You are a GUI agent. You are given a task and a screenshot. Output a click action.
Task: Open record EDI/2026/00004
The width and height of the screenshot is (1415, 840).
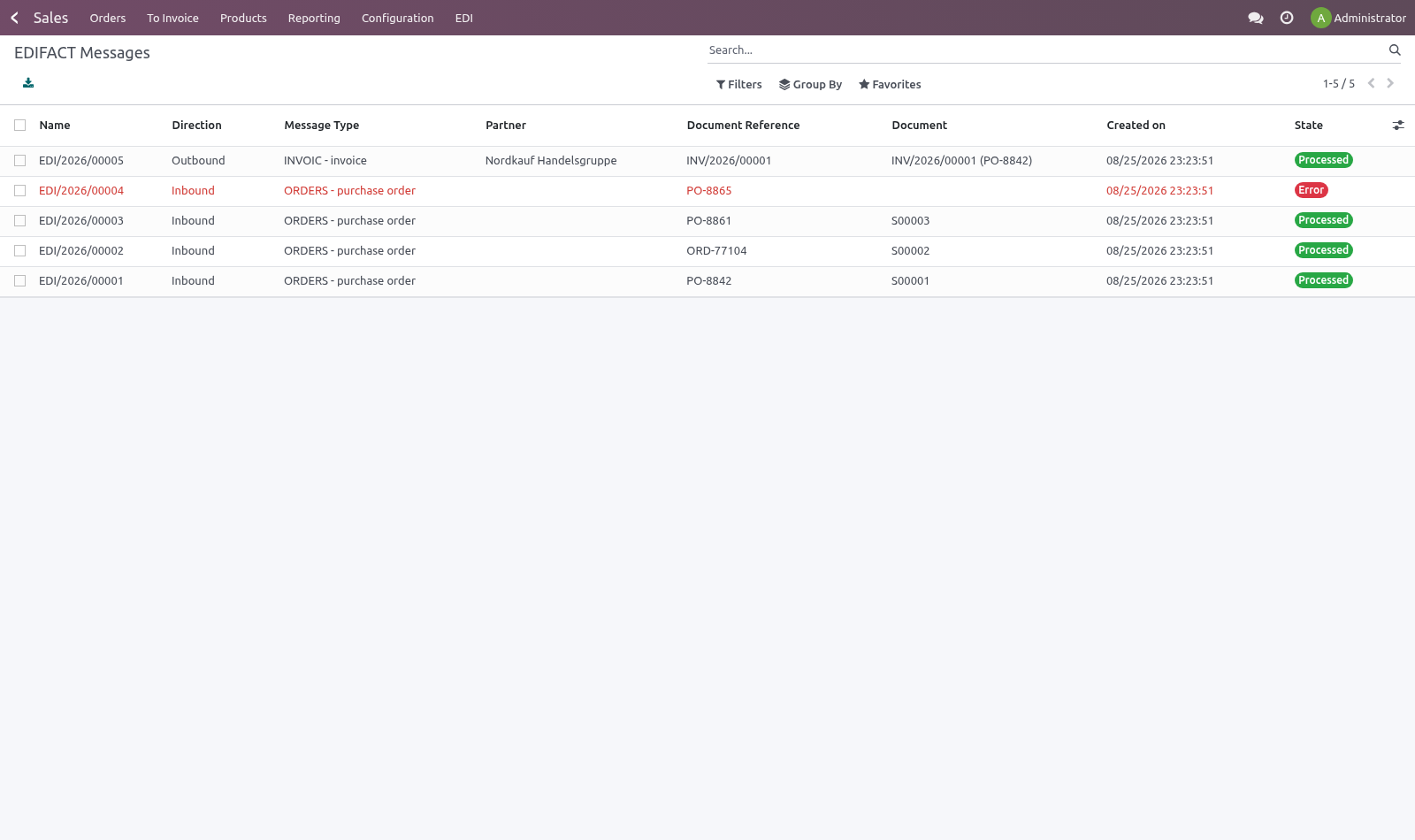point(81,191)
